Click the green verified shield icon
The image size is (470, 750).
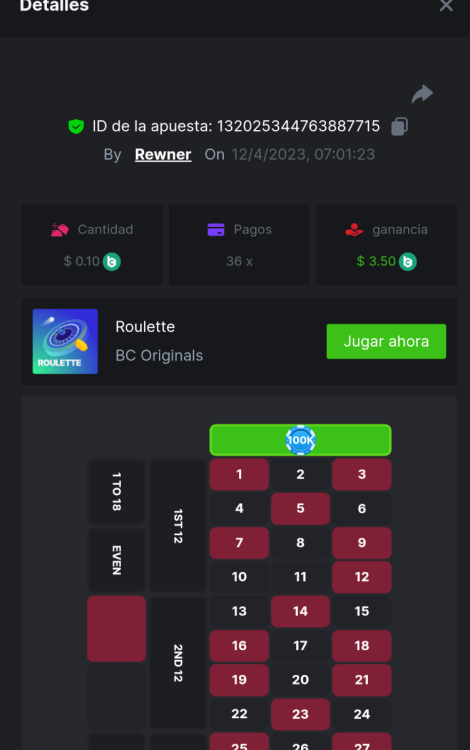pyautogui.click(x=76, y=126)
